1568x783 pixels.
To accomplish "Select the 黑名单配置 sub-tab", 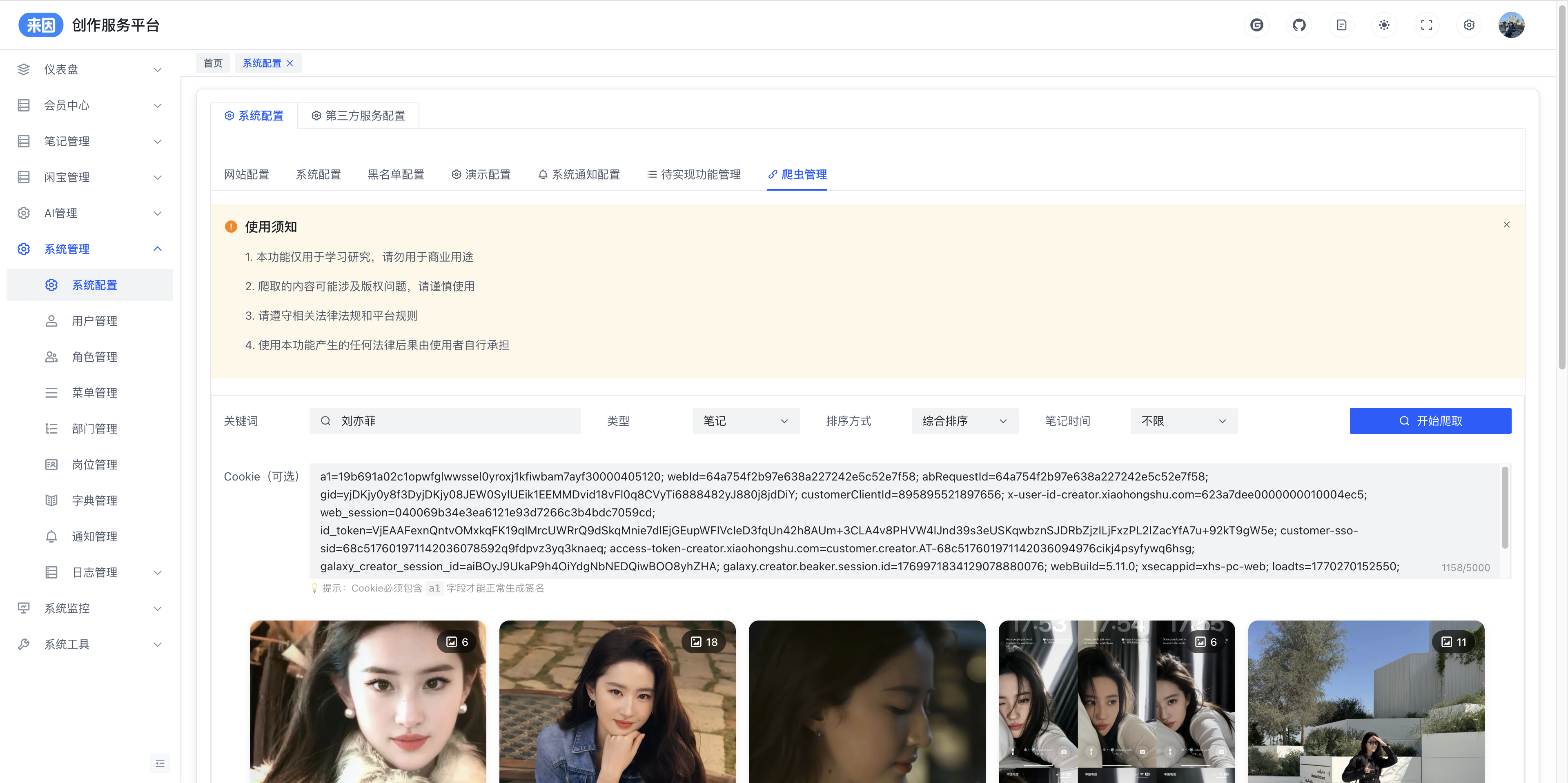I will pos(396,175).
